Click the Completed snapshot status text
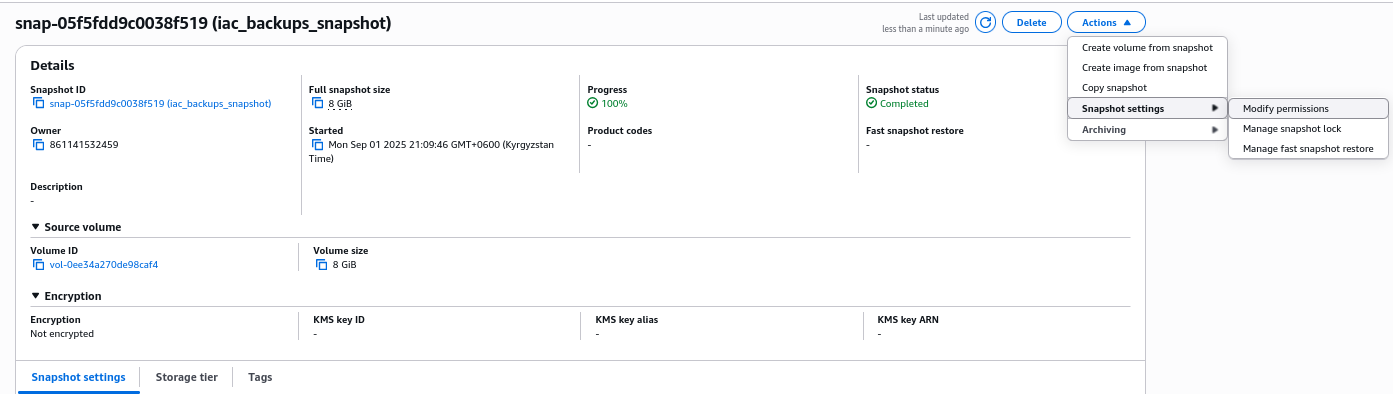 (904, 103)
